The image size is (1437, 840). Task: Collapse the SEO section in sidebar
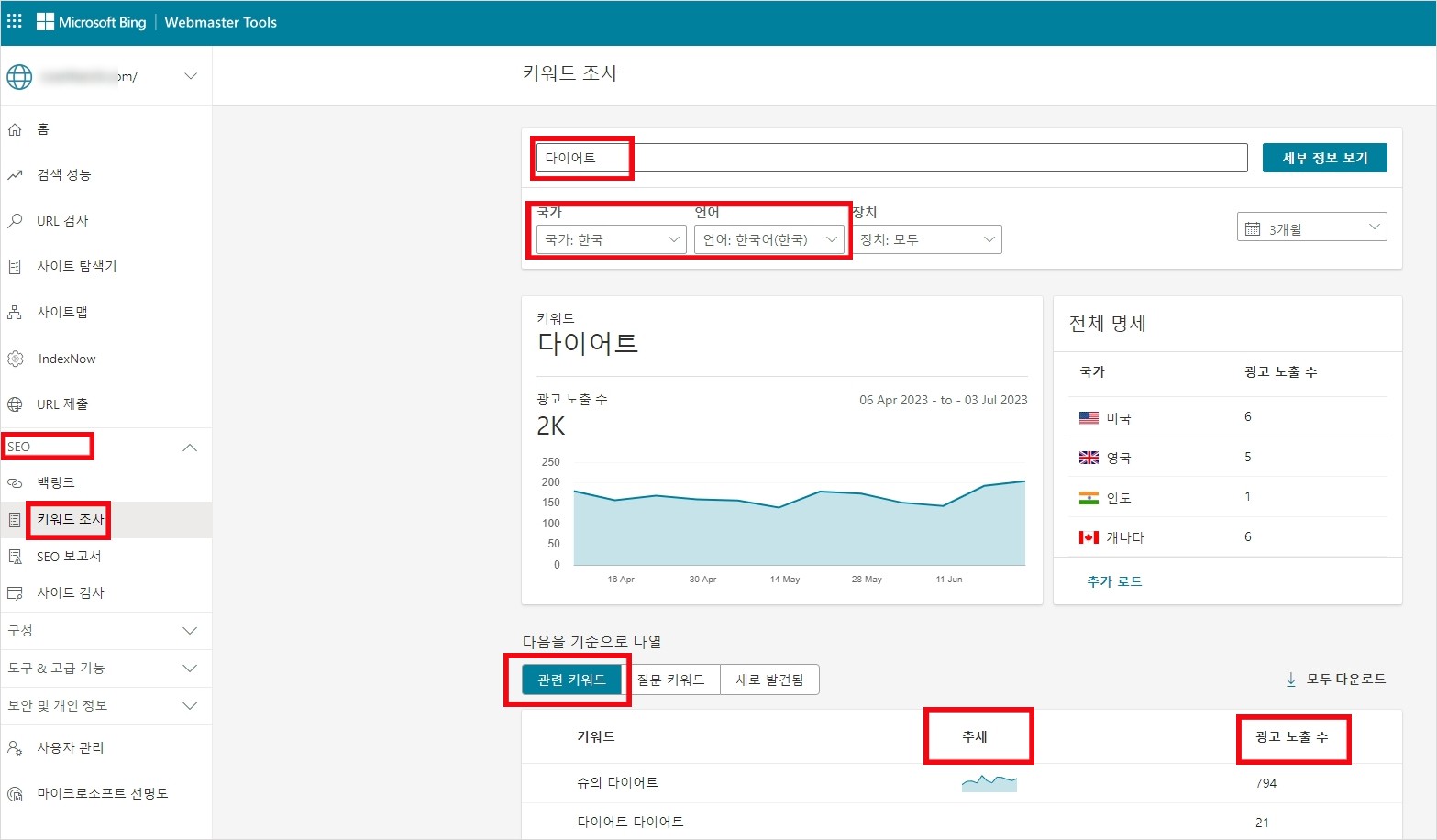(x=189, y=447)
